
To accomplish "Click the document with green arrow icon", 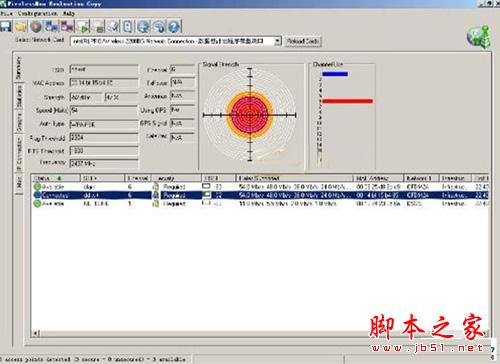I will pos(83,27).
